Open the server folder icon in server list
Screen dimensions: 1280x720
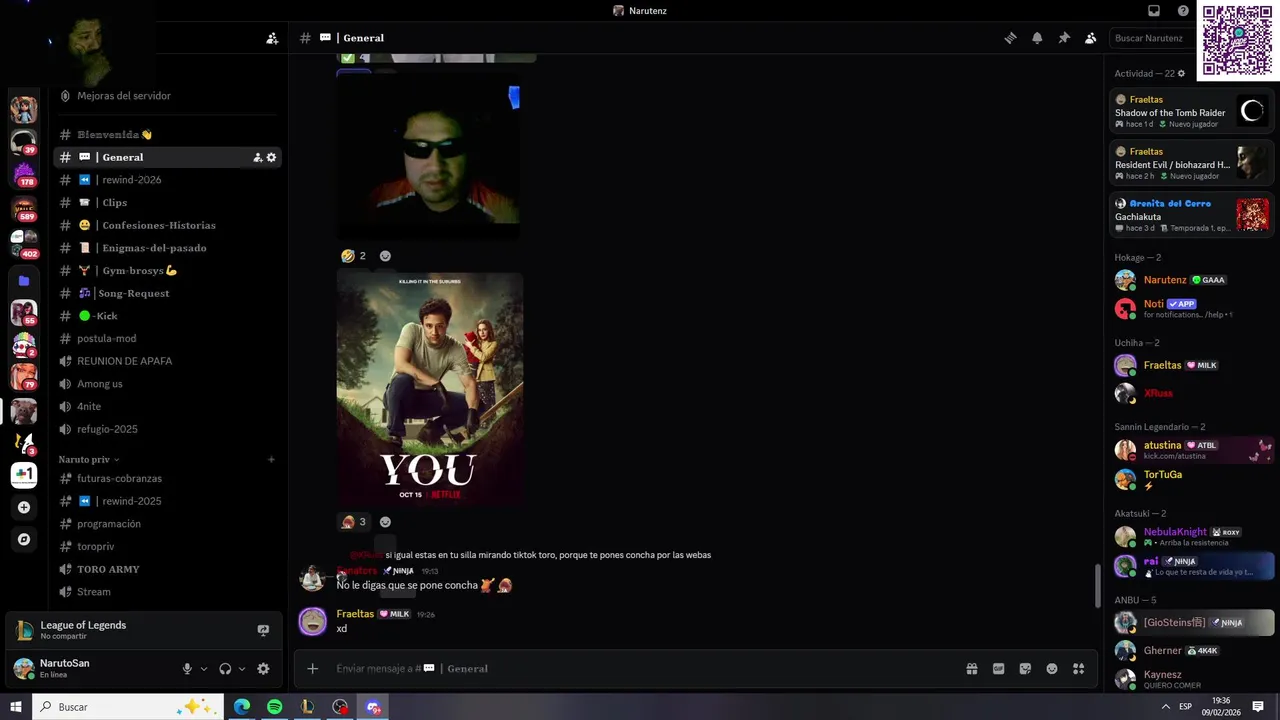(x=24, y=281)
